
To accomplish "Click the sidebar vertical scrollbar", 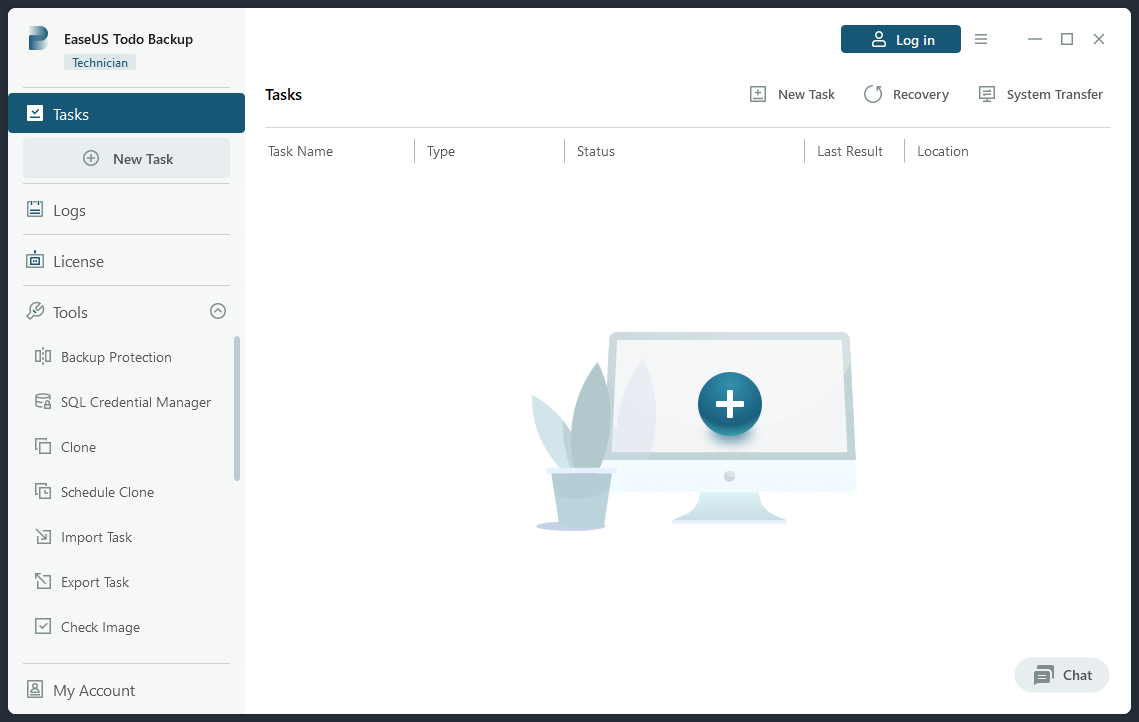I will 237,408.
